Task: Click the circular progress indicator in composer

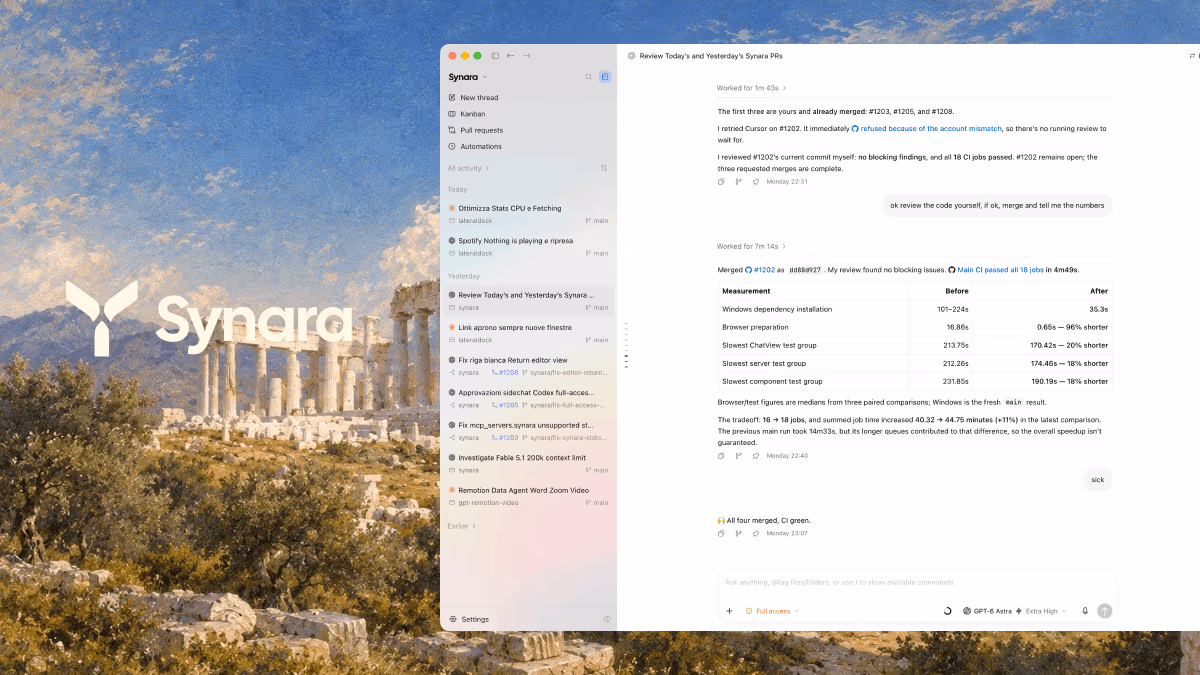Action: [x=947, y=611]
